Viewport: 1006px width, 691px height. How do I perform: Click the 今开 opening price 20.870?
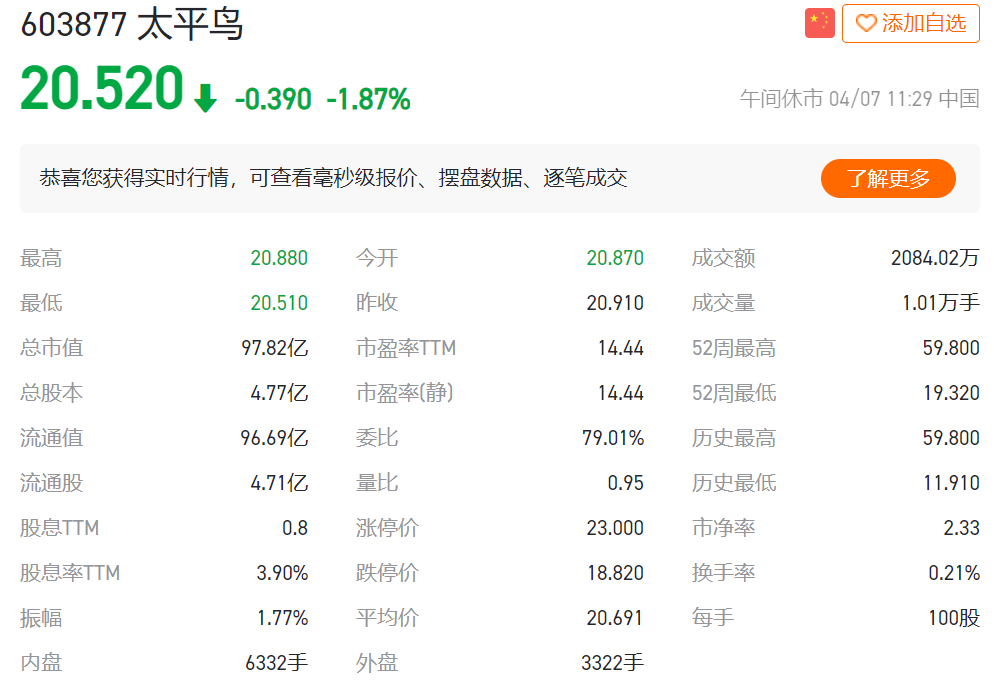[x=615, y=258]
